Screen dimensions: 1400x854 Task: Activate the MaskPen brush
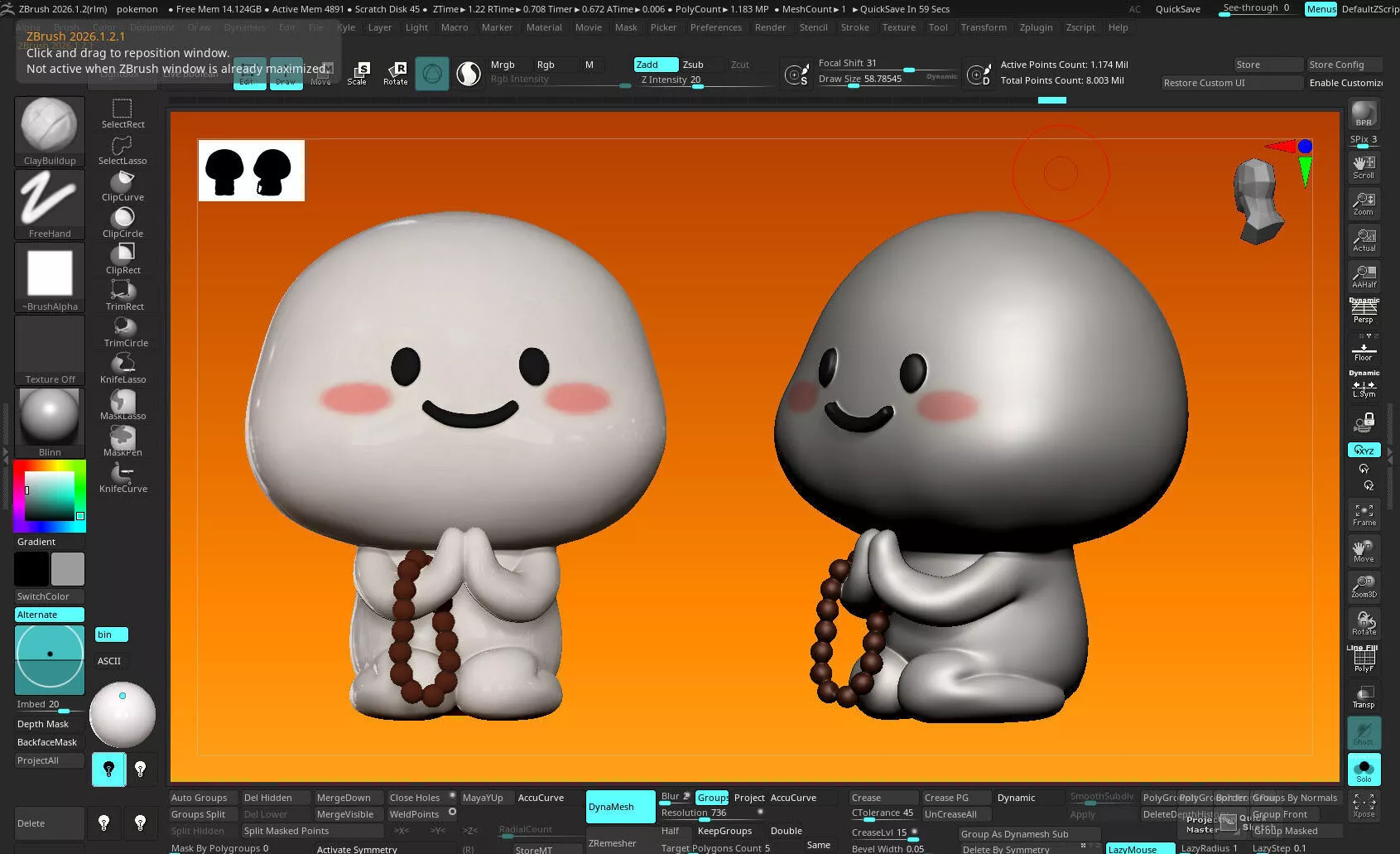point(123,441)
